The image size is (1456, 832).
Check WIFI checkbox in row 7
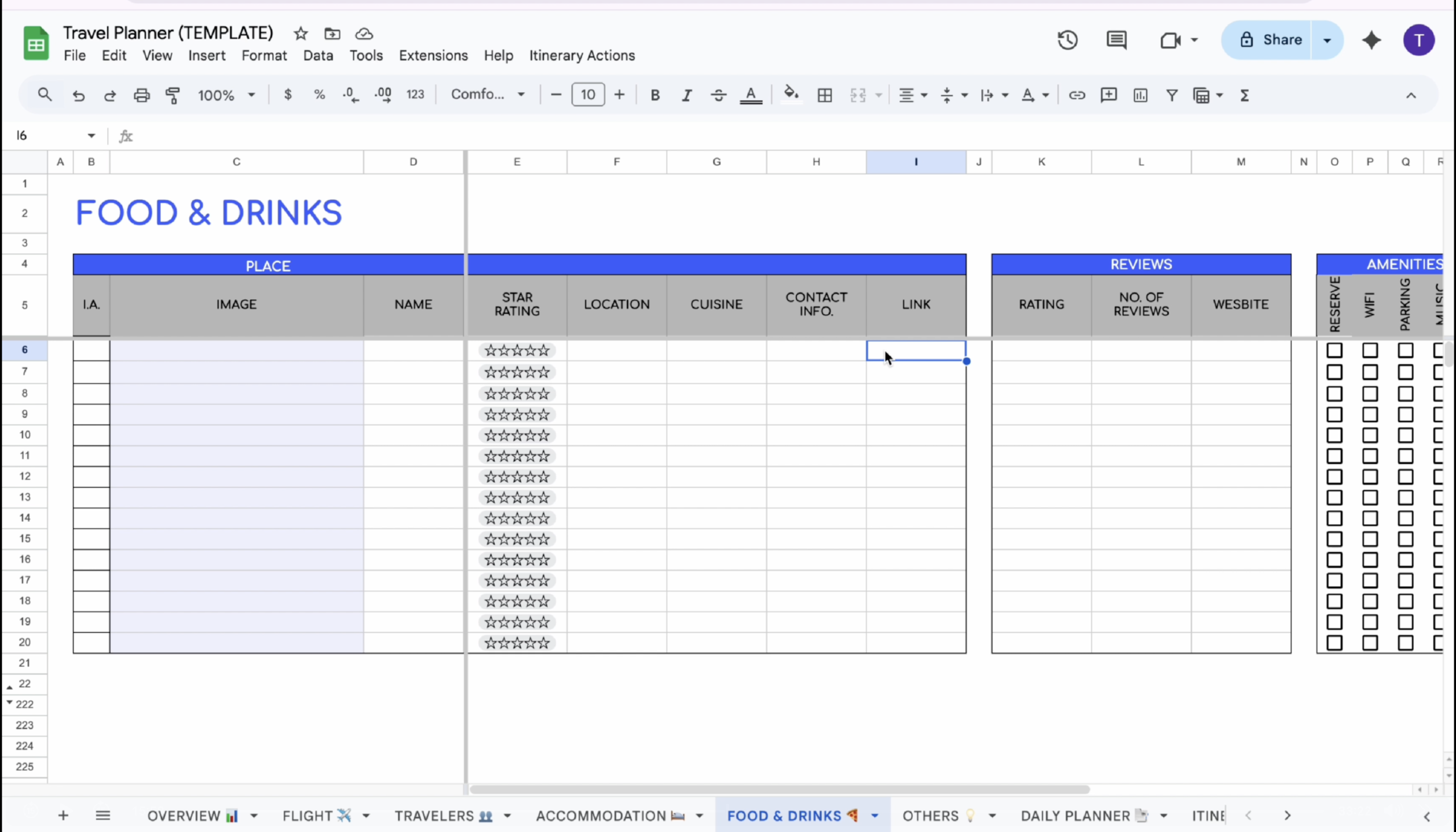pyautogui.click(x=1370, y=372)
